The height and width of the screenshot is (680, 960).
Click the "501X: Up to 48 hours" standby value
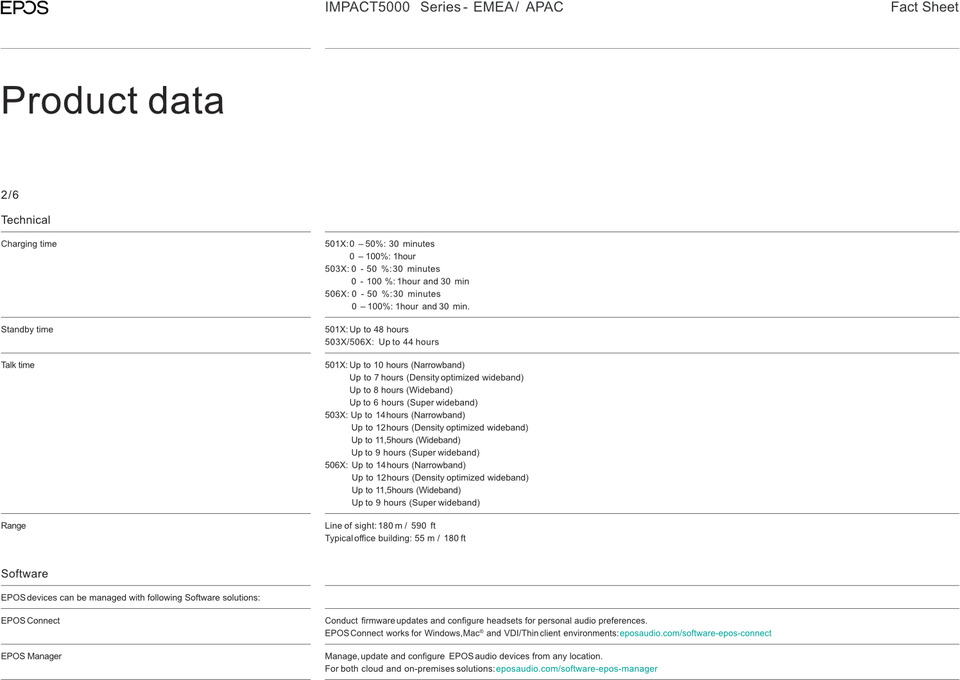tap(367, 329)
